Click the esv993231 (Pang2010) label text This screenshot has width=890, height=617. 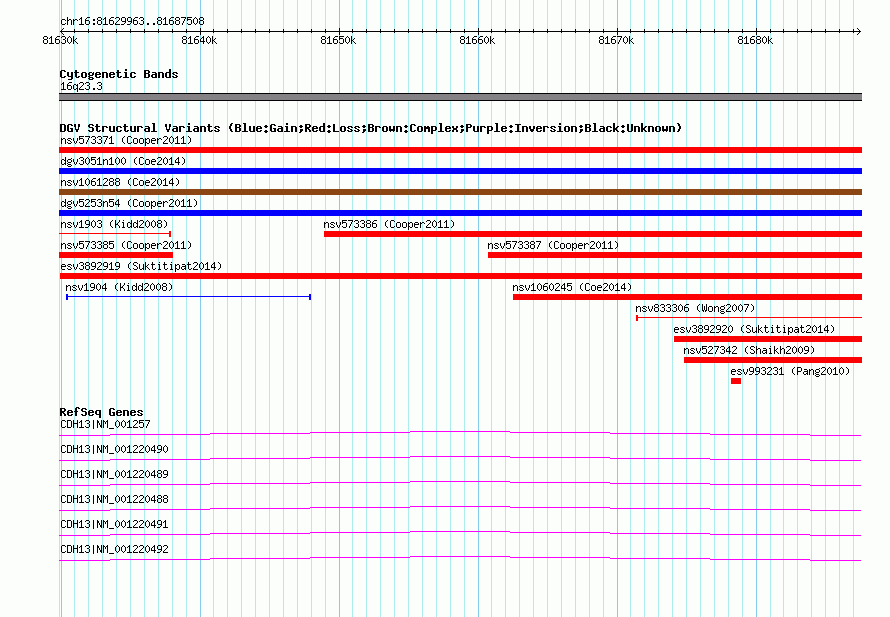790,371
